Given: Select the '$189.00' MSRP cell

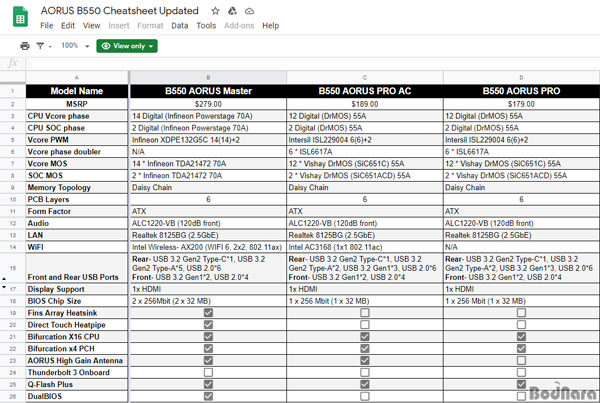Looking at the screenshot, I should click(365, 104).
